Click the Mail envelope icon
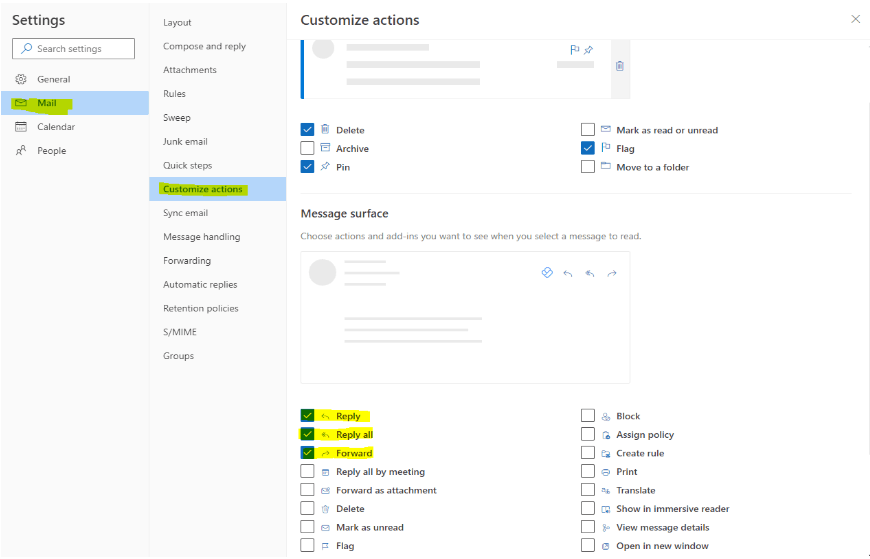This screenshot has width=870, height=559. point(21,103)
